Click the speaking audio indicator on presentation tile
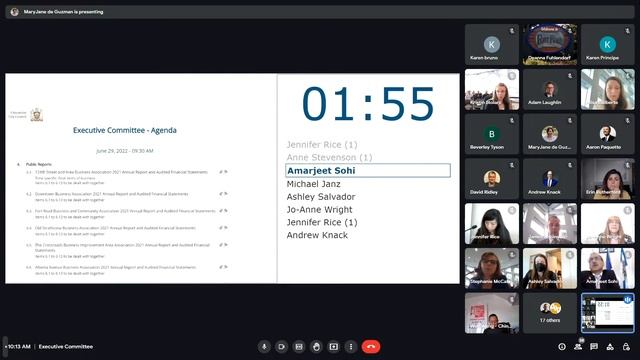Screen dimensions: 640x360 (627, 300)
